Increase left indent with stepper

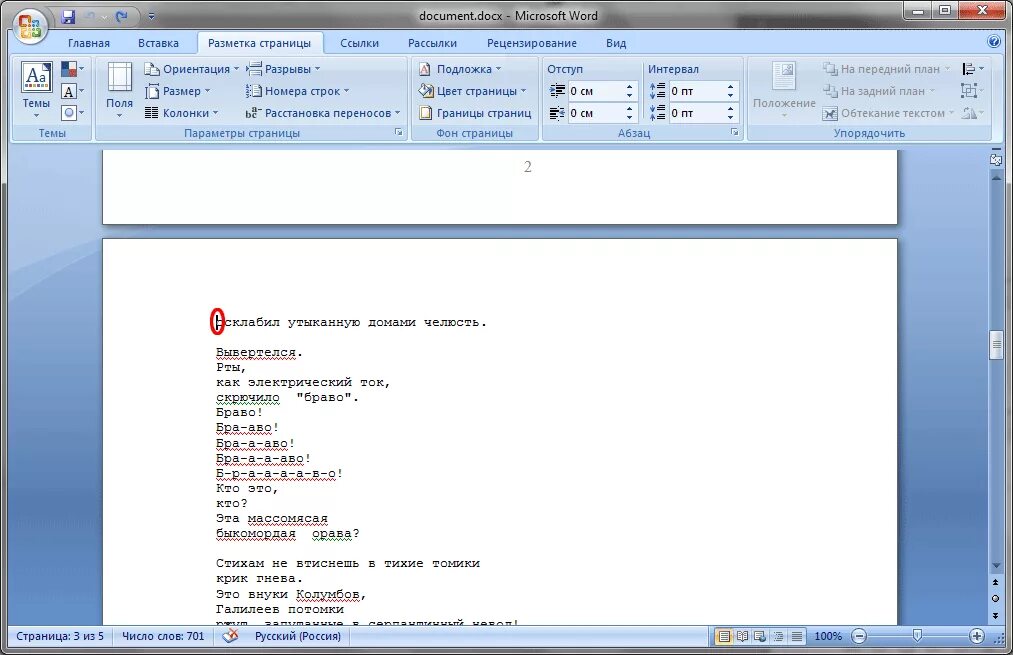[x=629, y=87]
